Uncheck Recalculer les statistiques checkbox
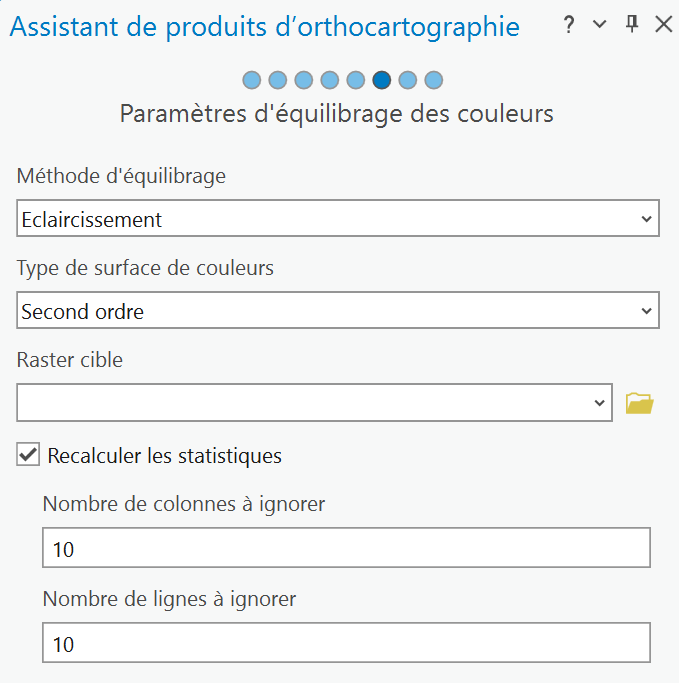The image size is (679, 683). [x=28, y=455]
